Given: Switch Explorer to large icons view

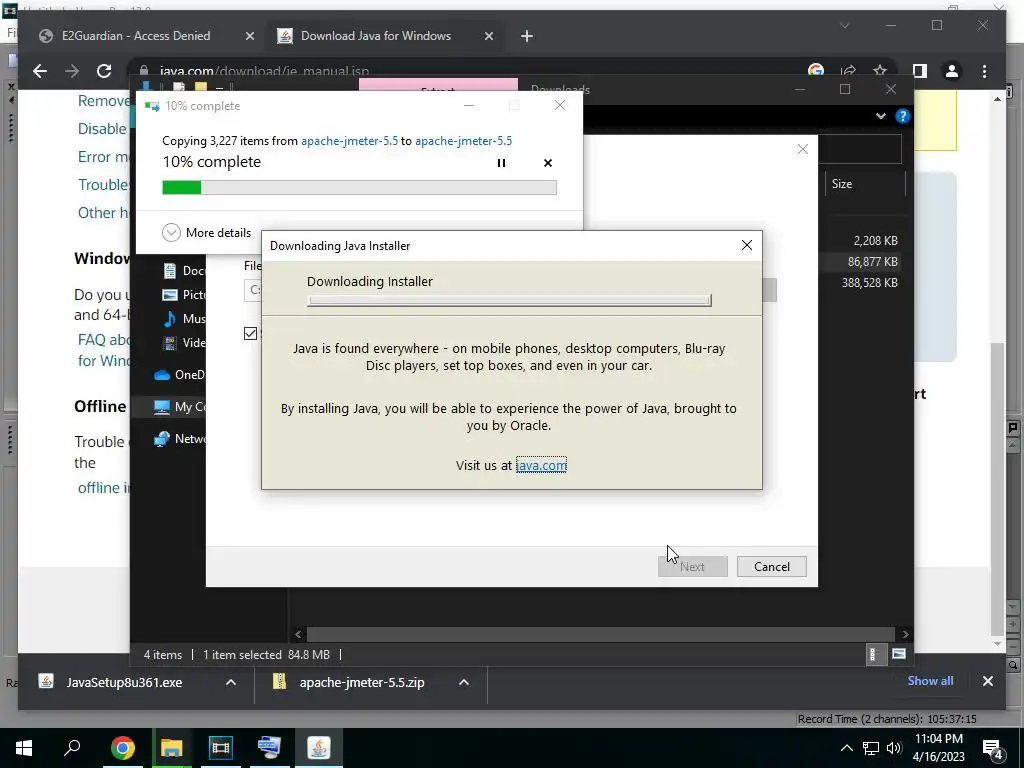Looking at the screenshot, I should (899, 654).
